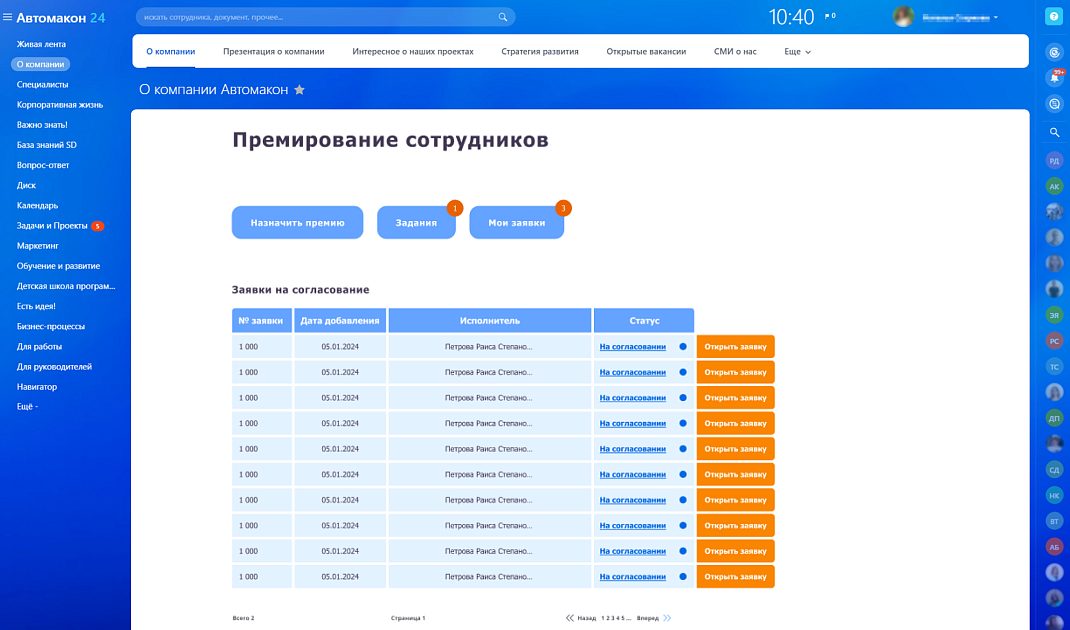This screenshot has width=1070, height=630.
Task: Open the notifications bell icon
Action: 1054,77
